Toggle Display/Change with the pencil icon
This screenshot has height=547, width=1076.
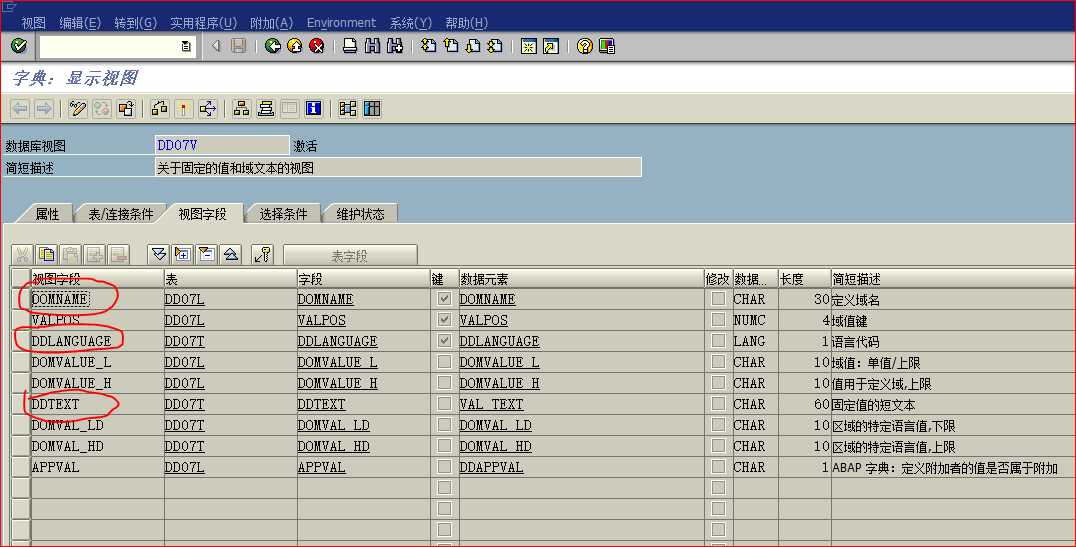78,108
